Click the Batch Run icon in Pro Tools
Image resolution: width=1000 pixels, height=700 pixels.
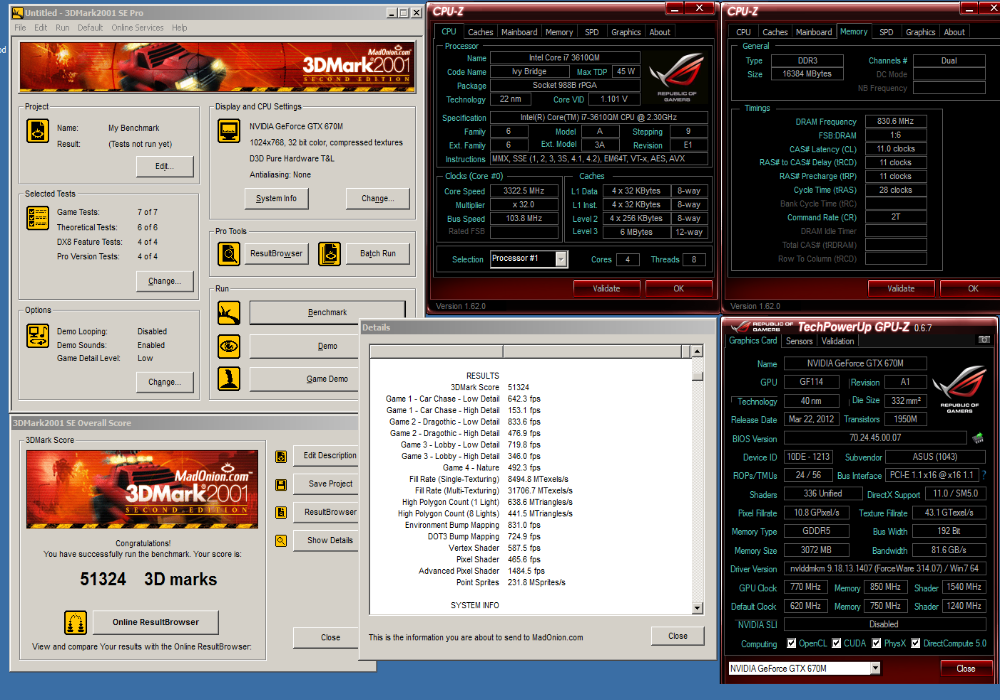pyautogui.click(x=329, y=254)
